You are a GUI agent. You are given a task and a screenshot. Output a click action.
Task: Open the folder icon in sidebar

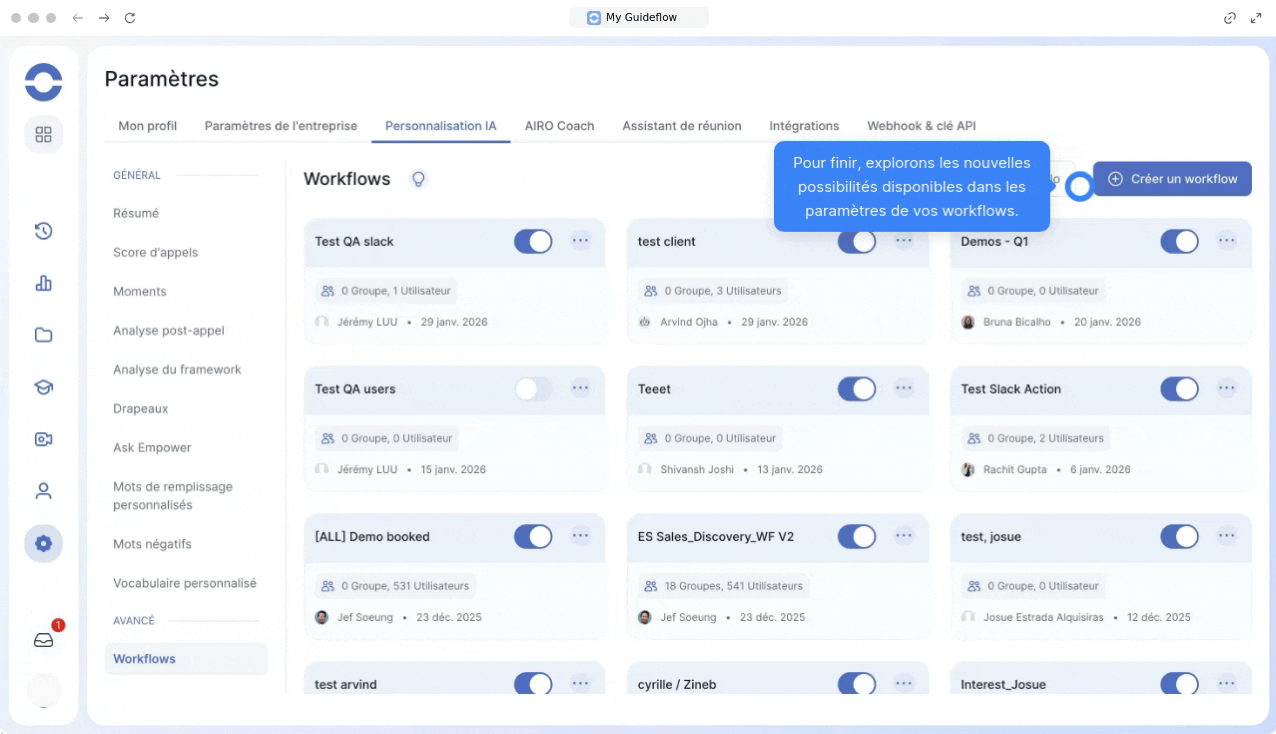tap(43, 335)
